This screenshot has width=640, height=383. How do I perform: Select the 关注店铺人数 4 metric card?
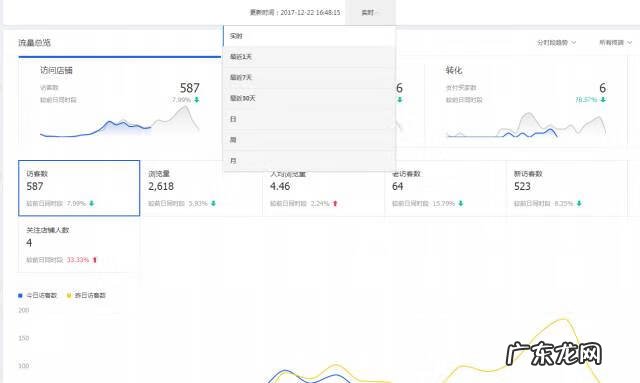pos(79,244)
